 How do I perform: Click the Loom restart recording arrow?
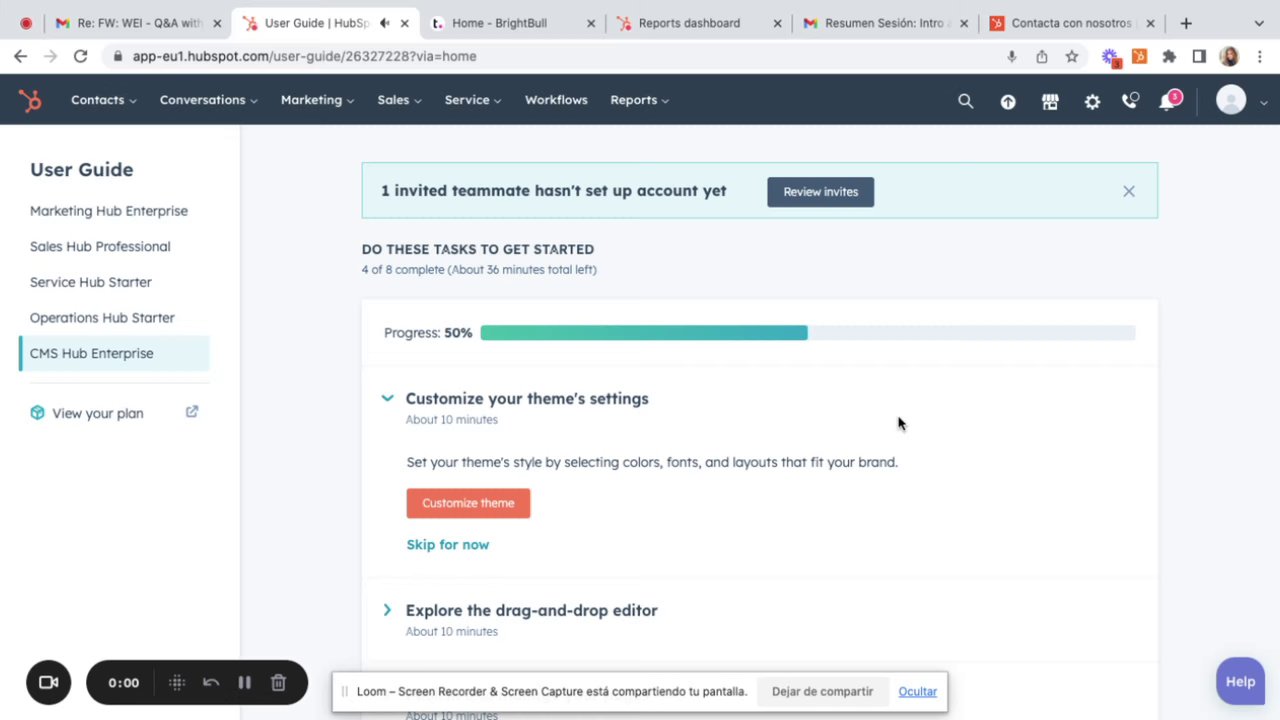click(x=211, y=683)
